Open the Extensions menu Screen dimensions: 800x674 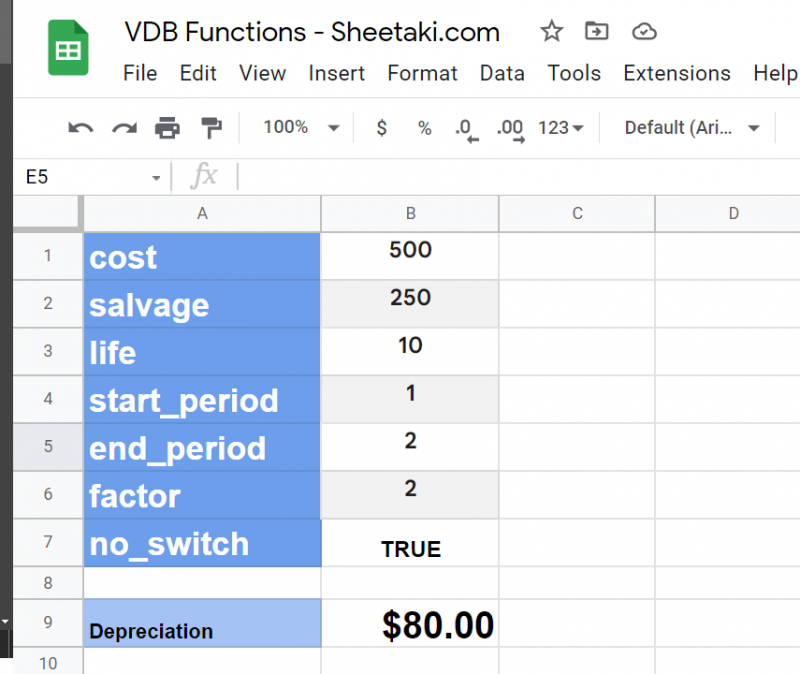point(677,73)
